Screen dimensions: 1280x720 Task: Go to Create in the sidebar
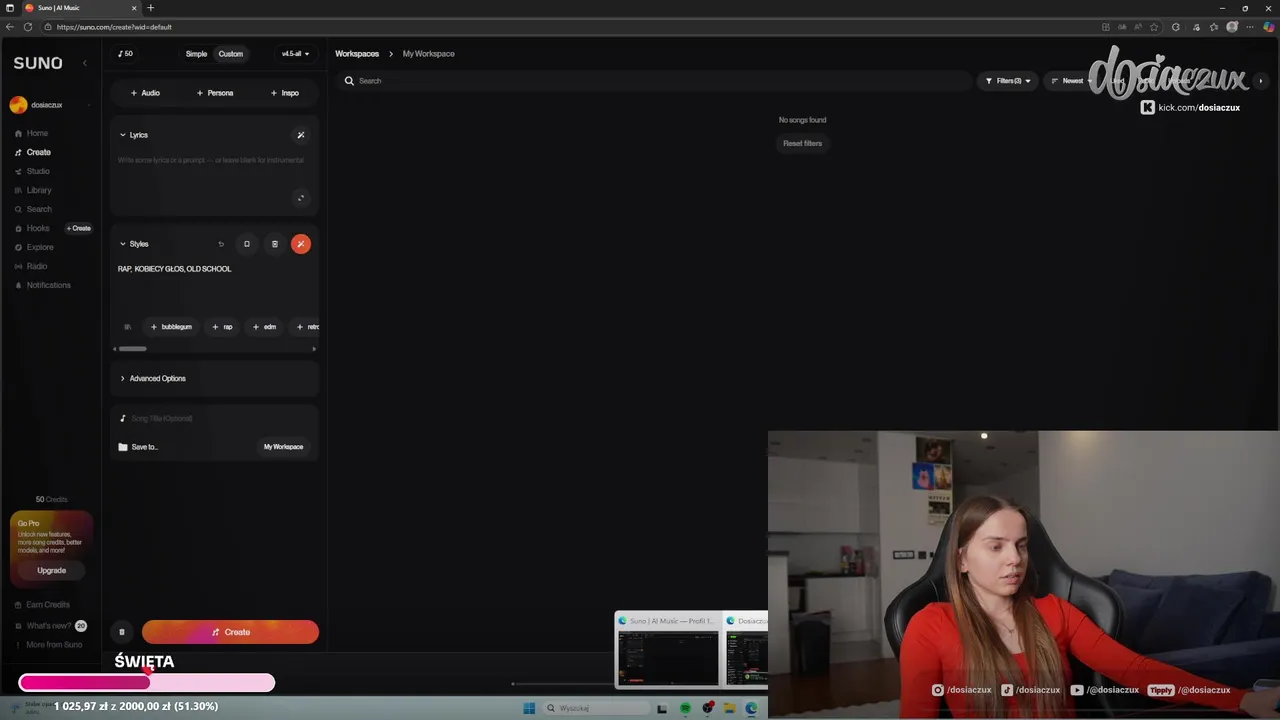click(x=32, y=152)
